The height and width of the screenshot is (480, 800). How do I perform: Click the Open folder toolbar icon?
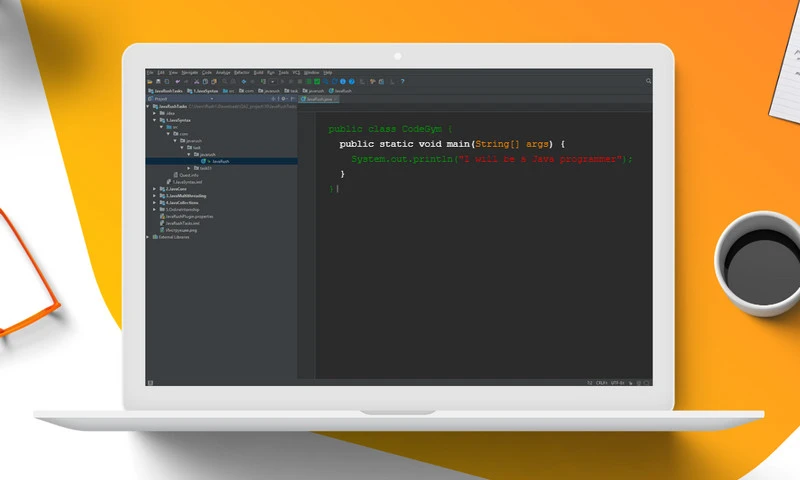[x=150, y=81]
